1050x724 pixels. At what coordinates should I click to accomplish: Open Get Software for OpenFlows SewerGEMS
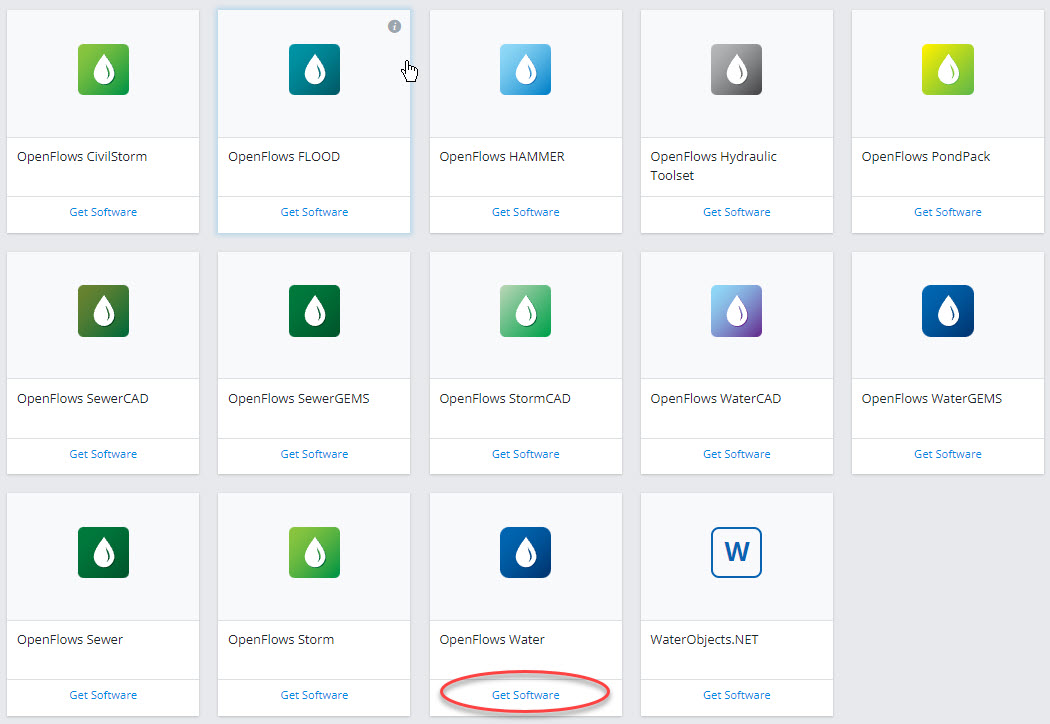[x=314, y=453]
